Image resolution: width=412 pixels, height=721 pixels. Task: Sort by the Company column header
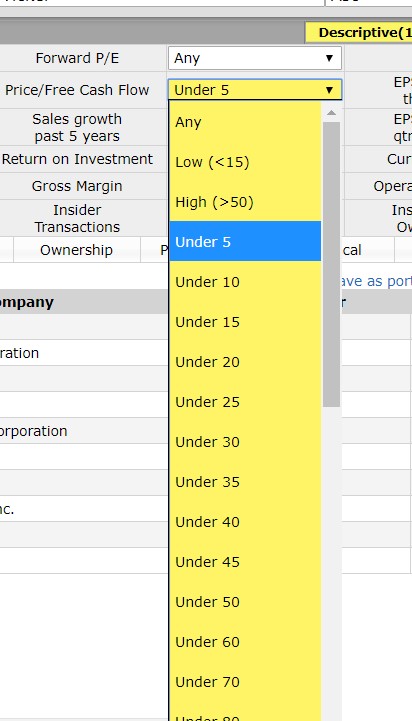pyautogui.click(x=28, y=302)
